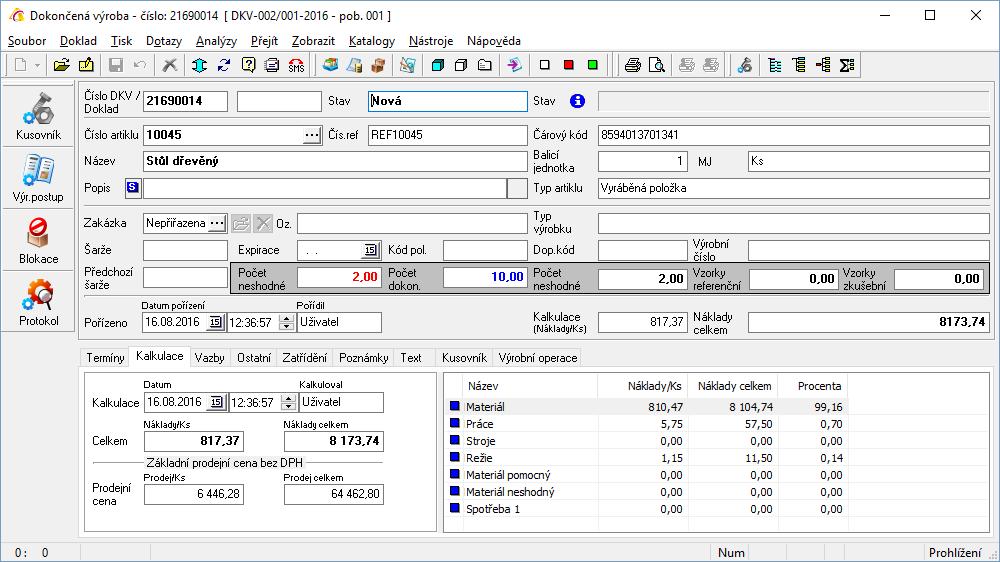Click the white square status toolbar button
This screenshot has height=562, width=1000.
544,65
